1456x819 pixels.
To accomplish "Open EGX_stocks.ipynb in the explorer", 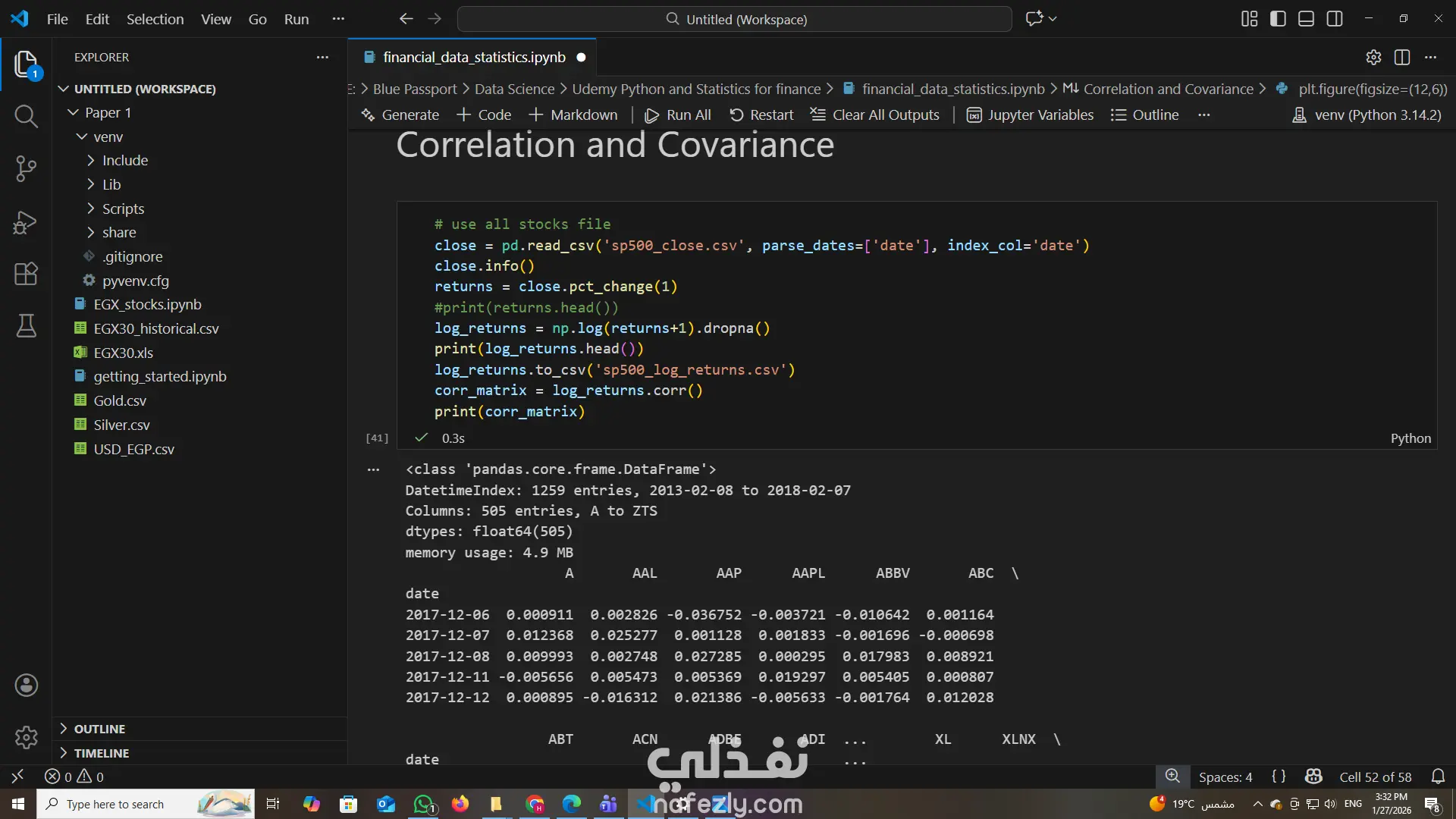I will click(x=147, y=304).
